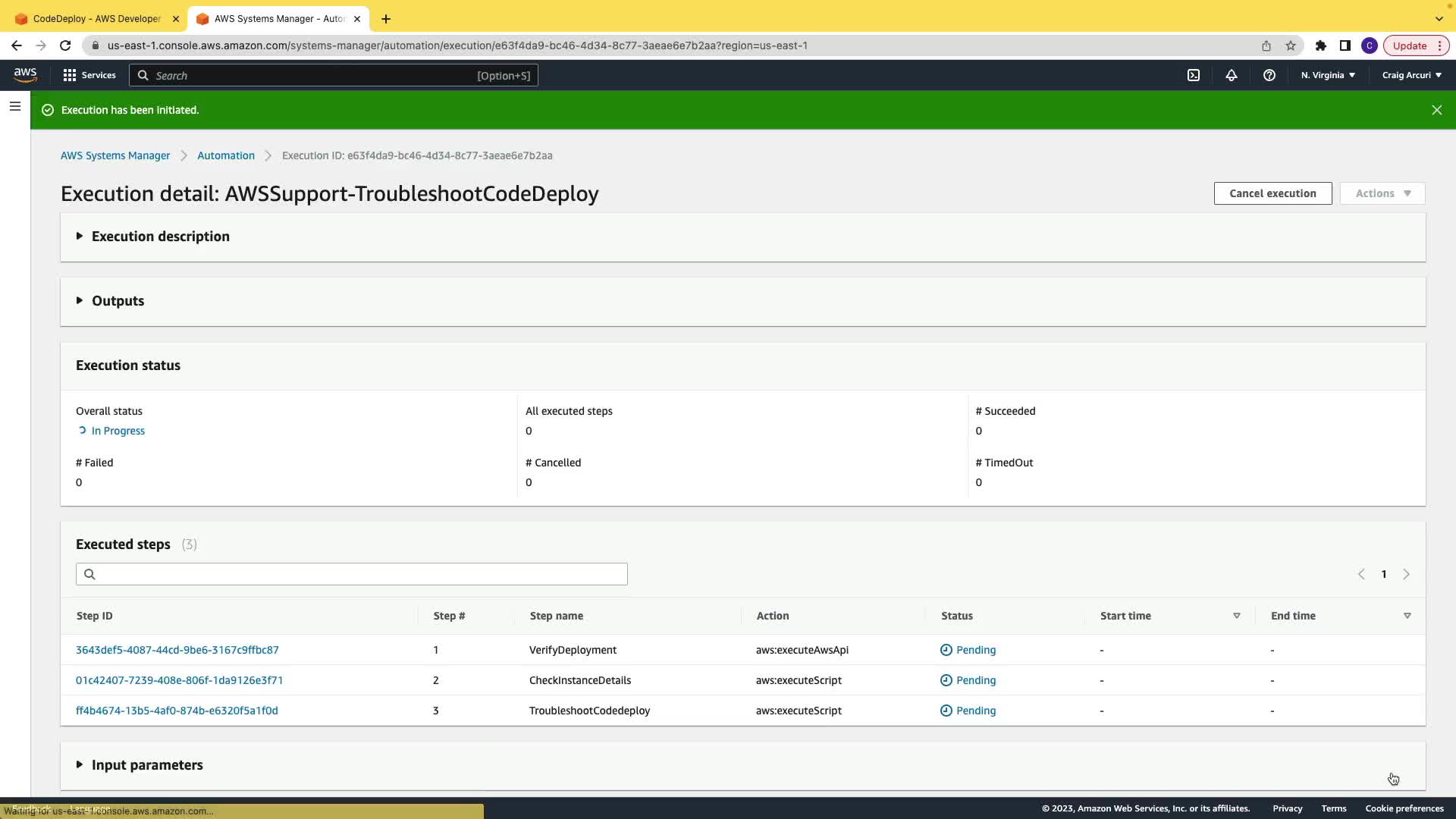Click the AWS logo home icon
The image size is (1456, 819).
(25, 74)
